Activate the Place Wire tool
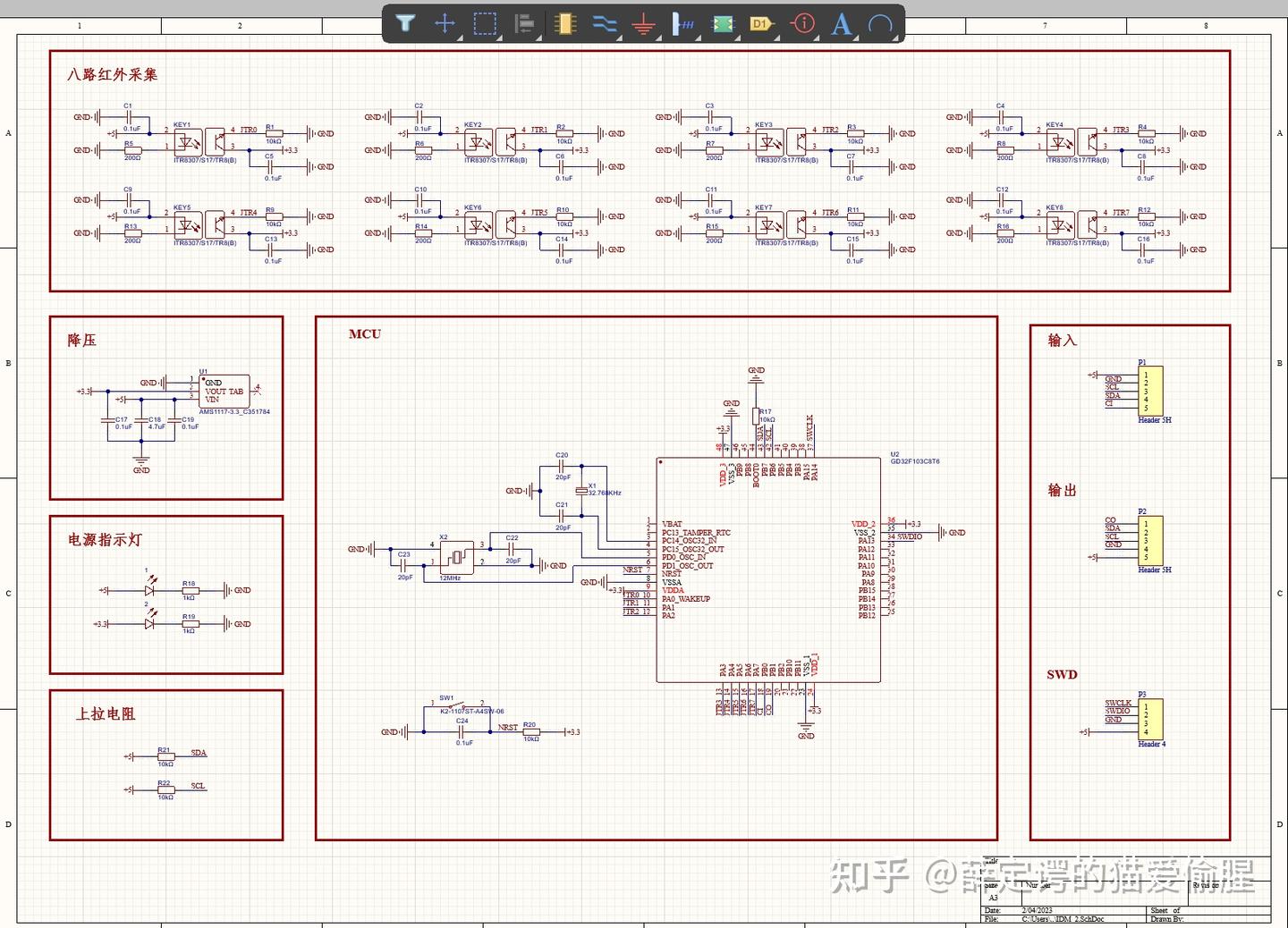This screenshot has height=928, width=1288. click(x=605, y=23)
